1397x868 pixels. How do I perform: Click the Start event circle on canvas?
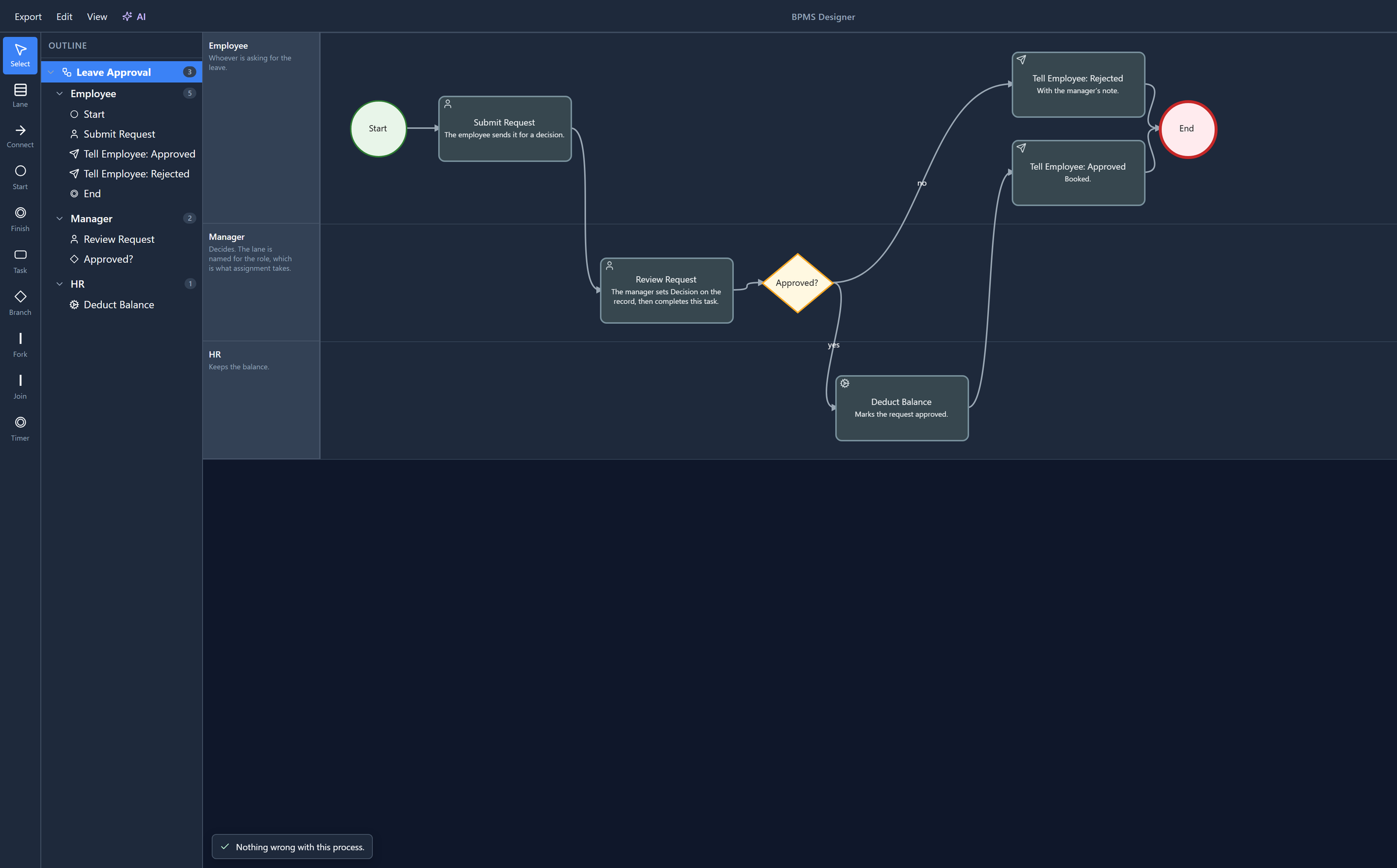coord(378,129)
